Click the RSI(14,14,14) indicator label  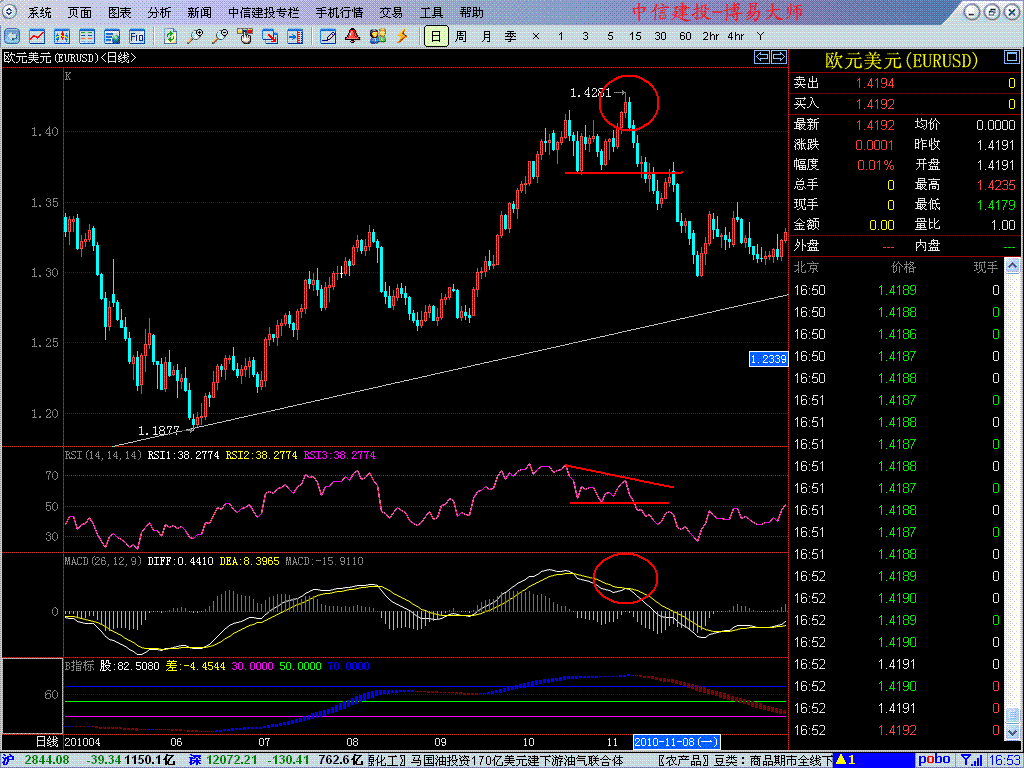pos(103,455)
